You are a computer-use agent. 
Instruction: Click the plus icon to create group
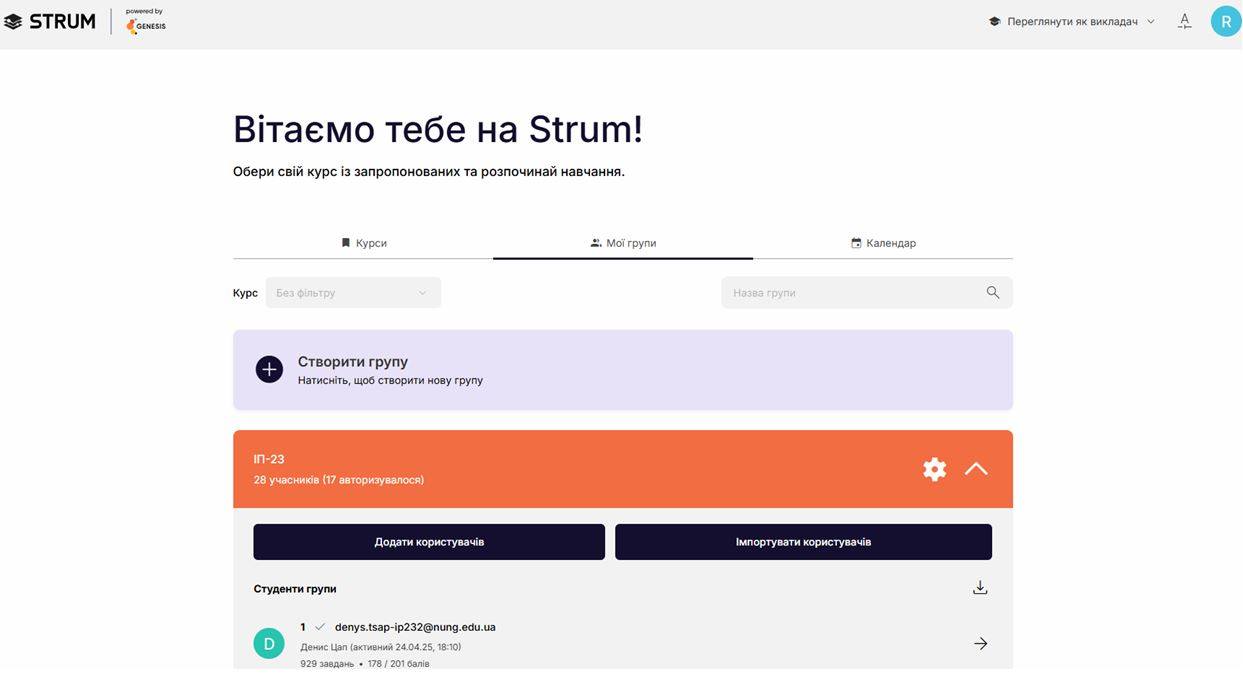(269, 370)
